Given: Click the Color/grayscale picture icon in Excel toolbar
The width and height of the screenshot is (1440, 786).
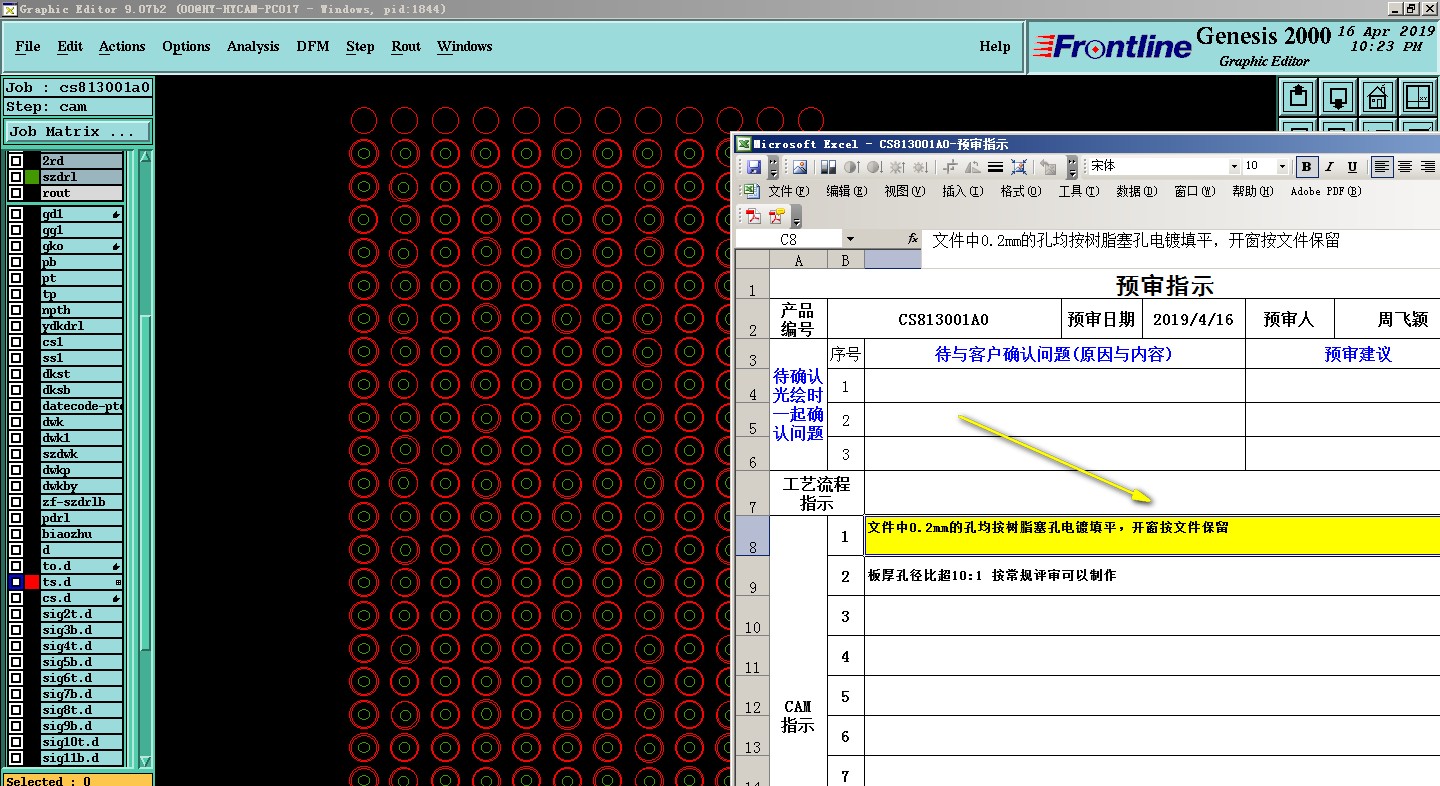Looking at the screenshot, I should click(x=827, y=166).
